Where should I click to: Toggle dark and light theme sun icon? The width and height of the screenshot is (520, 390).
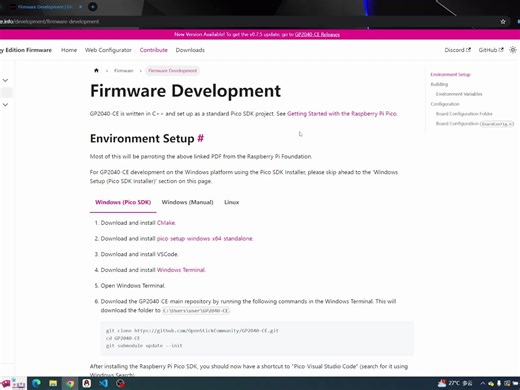(513, 50)
